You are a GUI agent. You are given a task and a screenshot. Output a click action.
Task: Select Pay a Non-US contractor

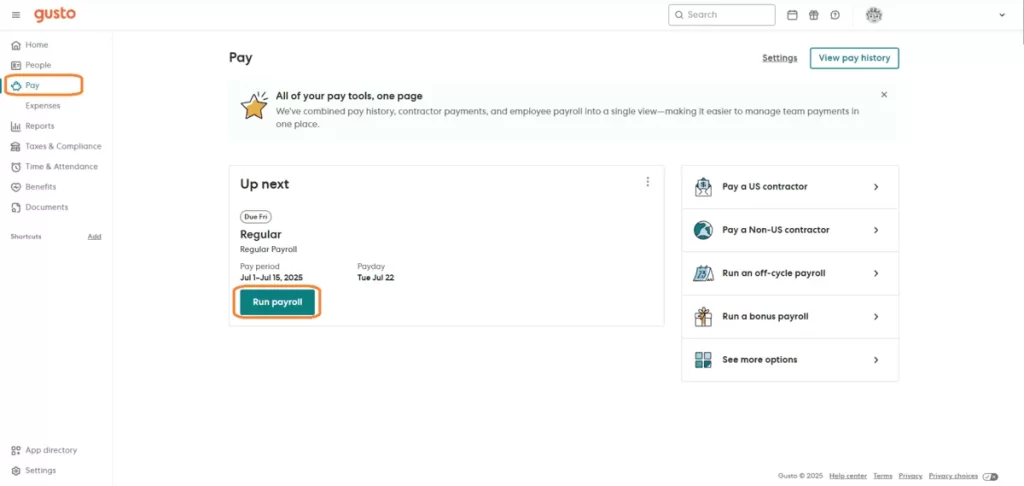[790, 230]
